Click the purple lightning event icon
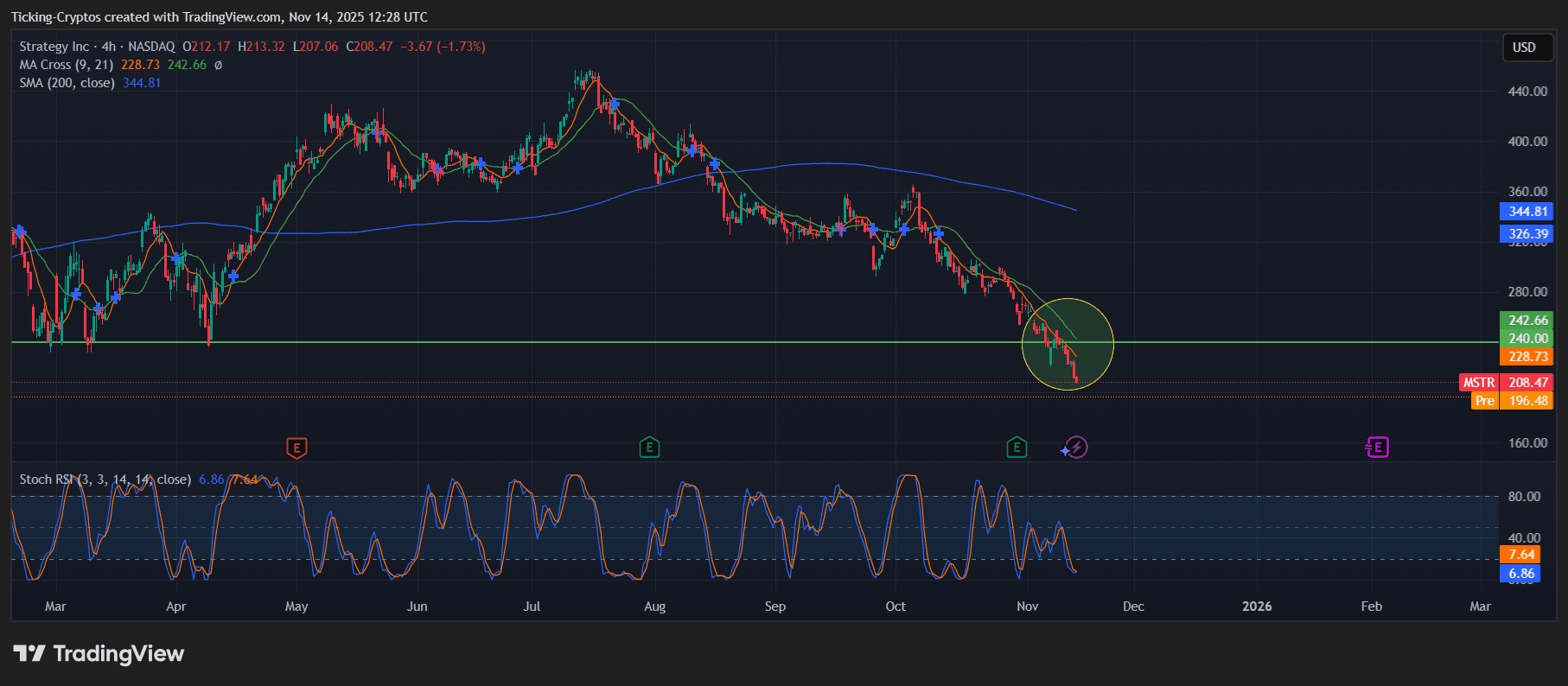The image size is (1568, 686). click(1075, 448)
